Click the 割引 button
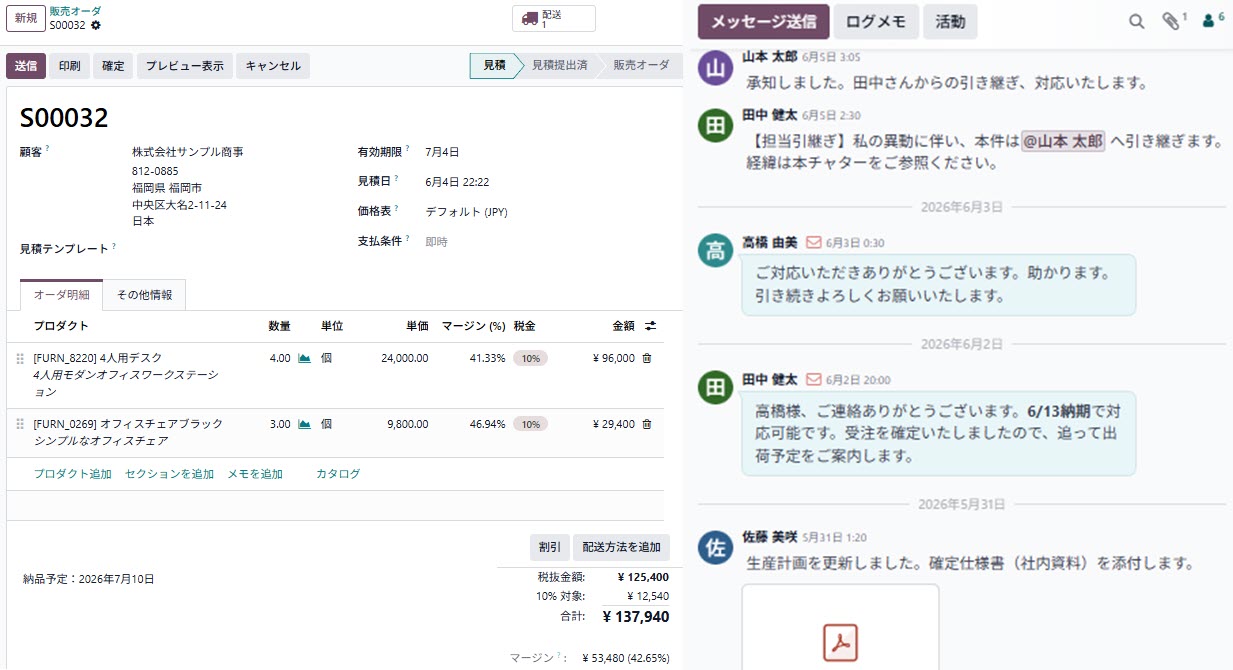Screen dimensions: 1233x670 click(549, 547)
